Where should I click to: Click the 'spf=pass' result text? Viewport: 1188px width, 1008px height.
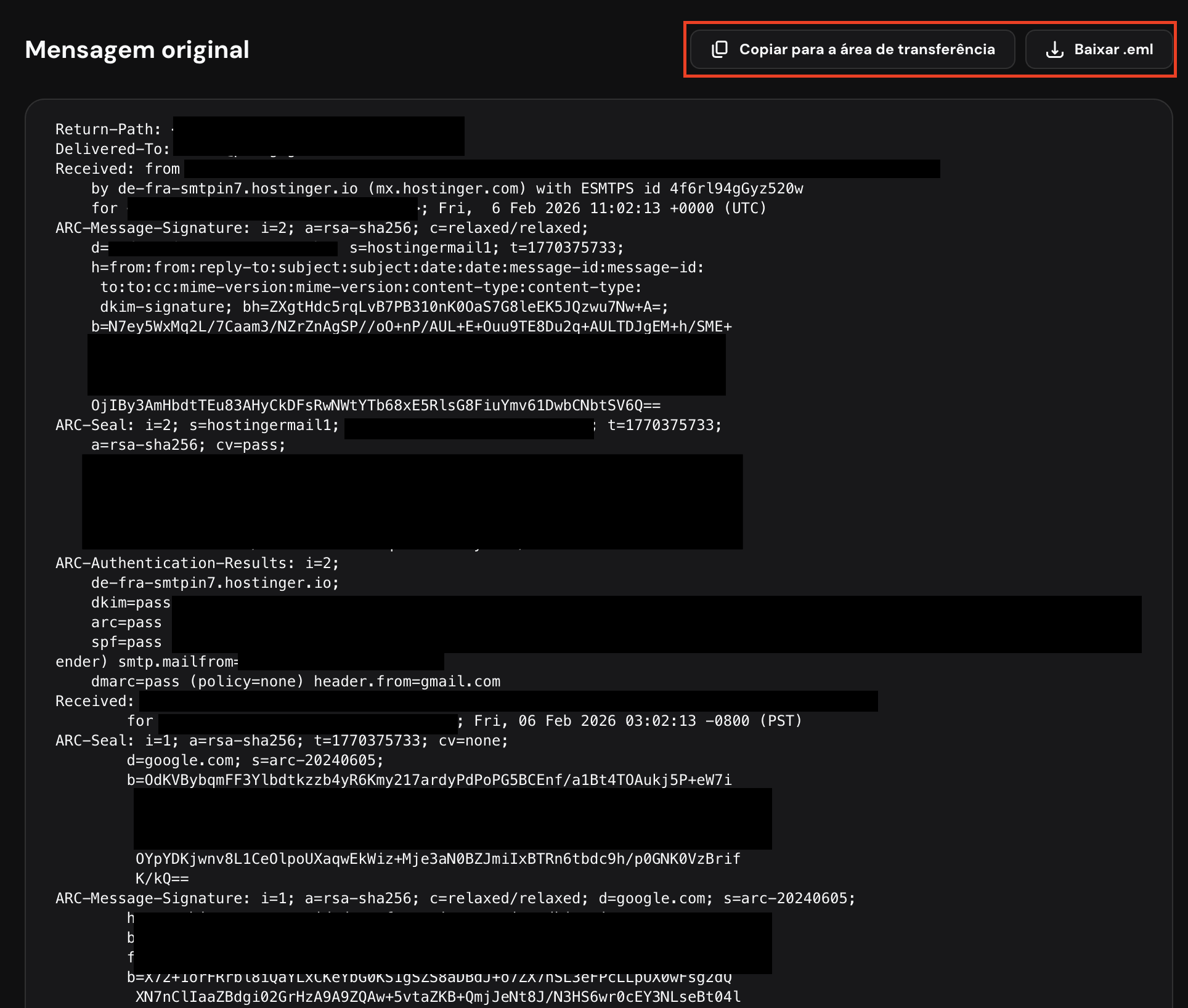(126, 642)
